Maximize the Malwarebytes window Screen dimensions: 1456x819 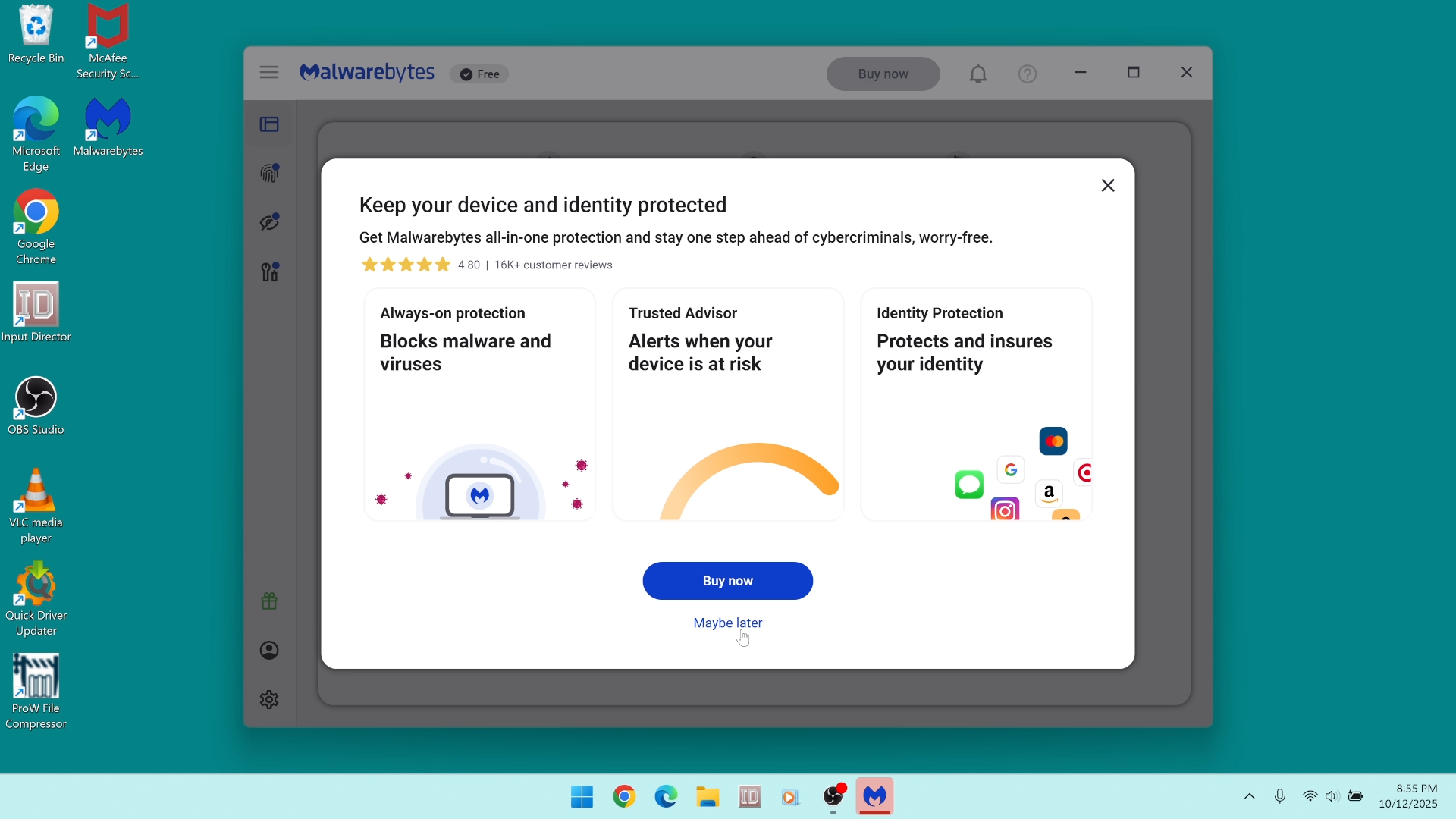[1134, 73]
